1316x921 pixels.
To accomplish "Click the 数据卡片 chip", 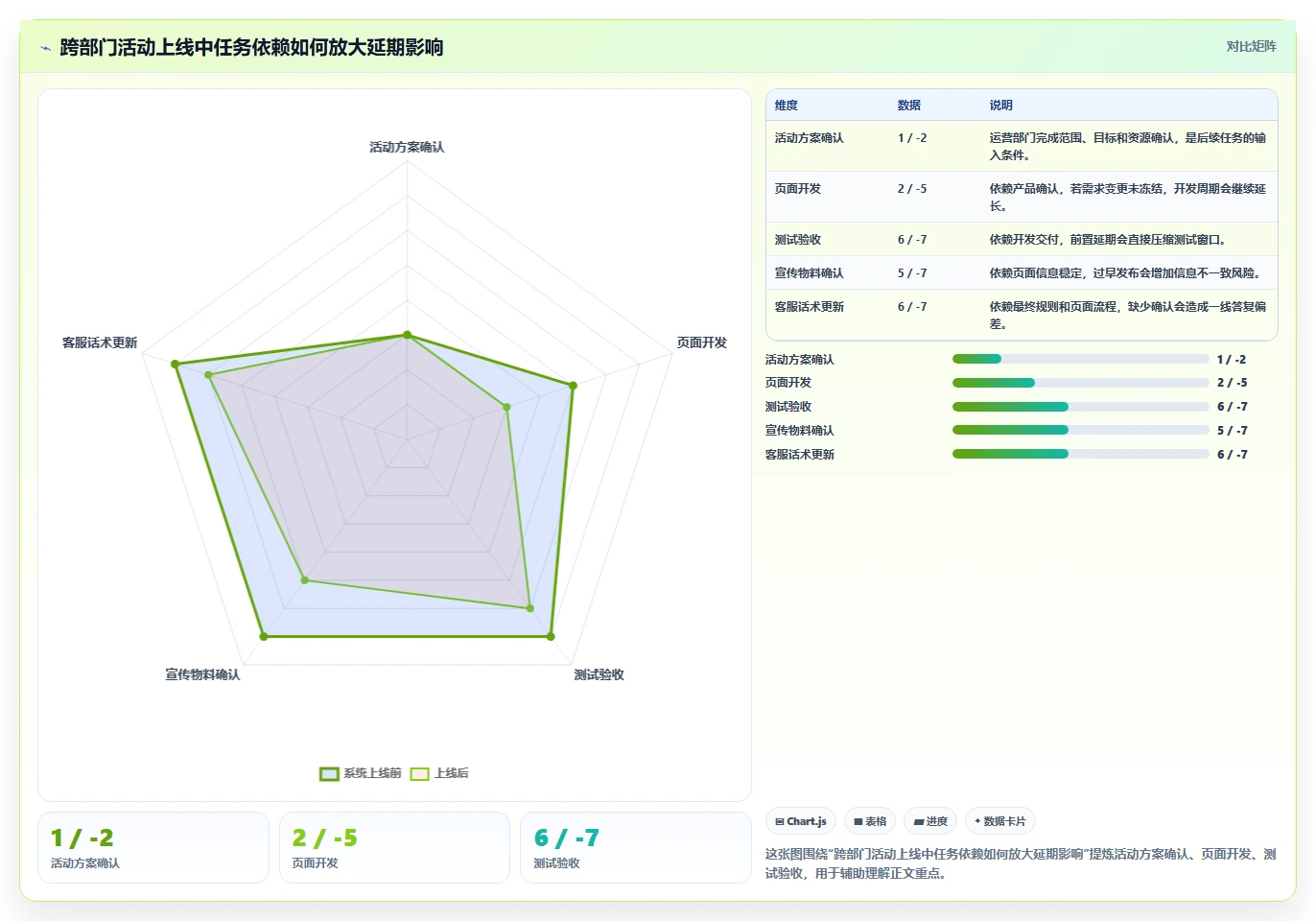I will [x=1000, y=821].
